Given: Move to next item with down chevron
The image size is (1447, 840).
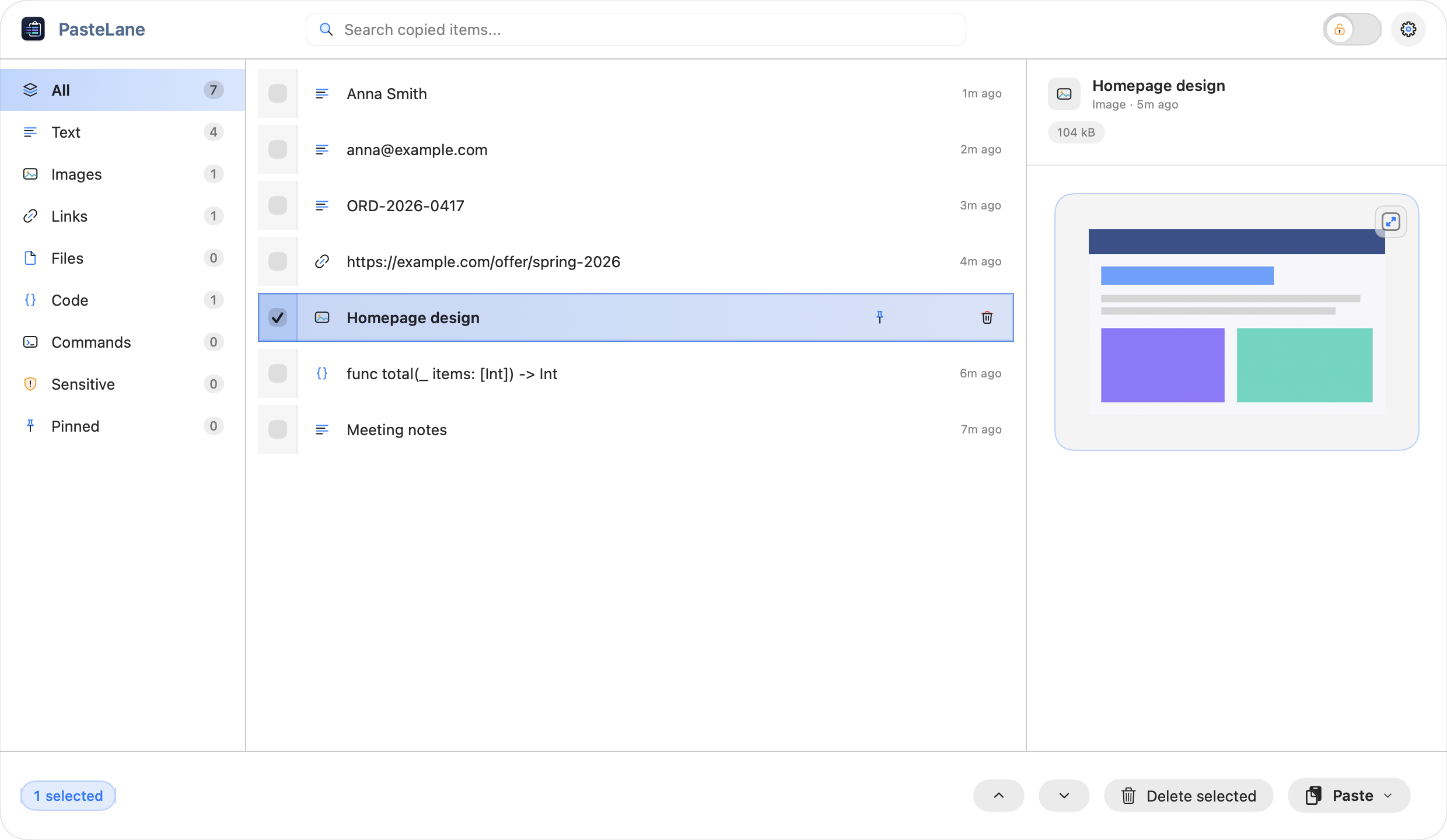Looking at the screenshot, I should point(1064,796).
